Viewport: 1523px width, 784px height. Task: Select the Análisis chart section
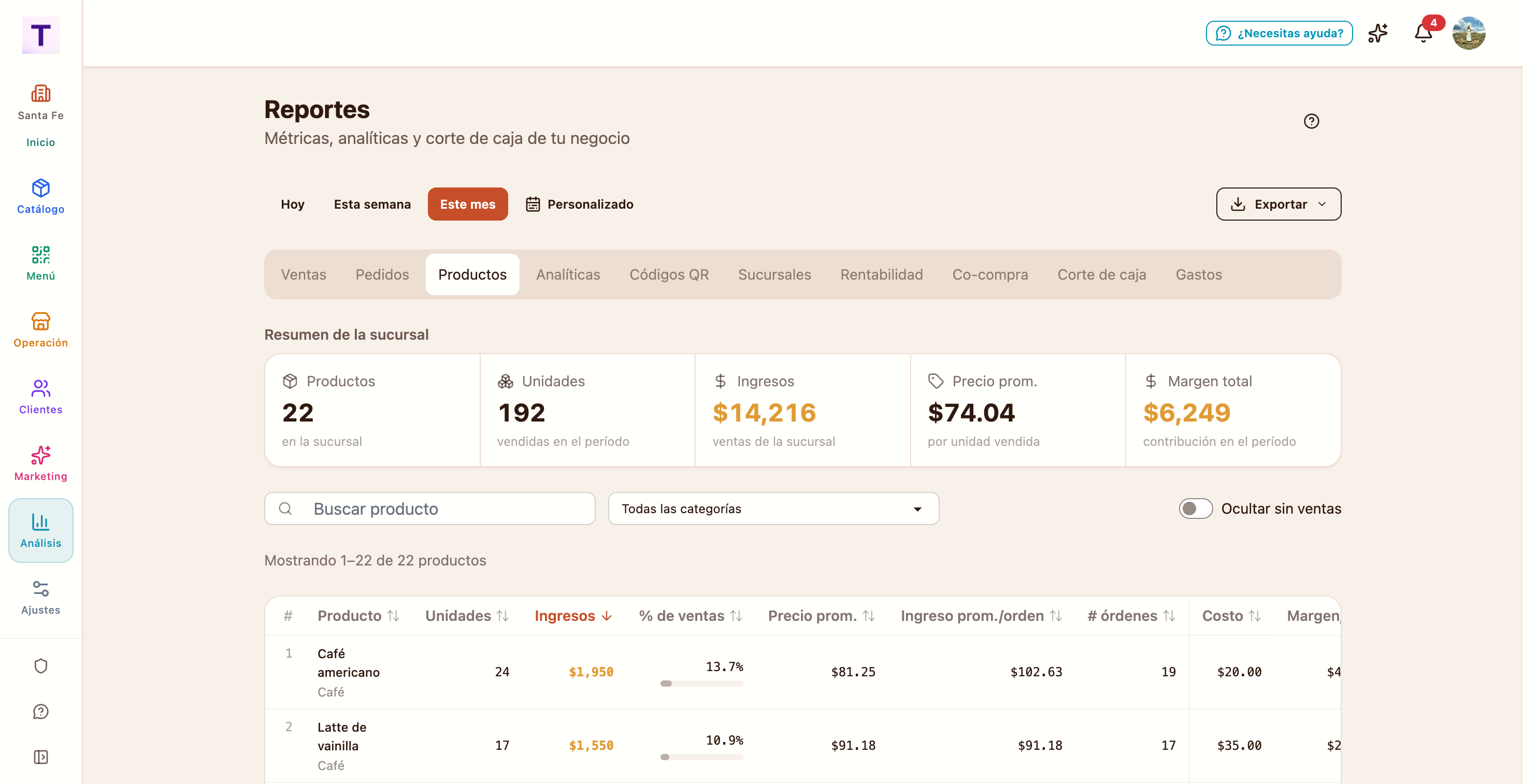click(41, 530)
